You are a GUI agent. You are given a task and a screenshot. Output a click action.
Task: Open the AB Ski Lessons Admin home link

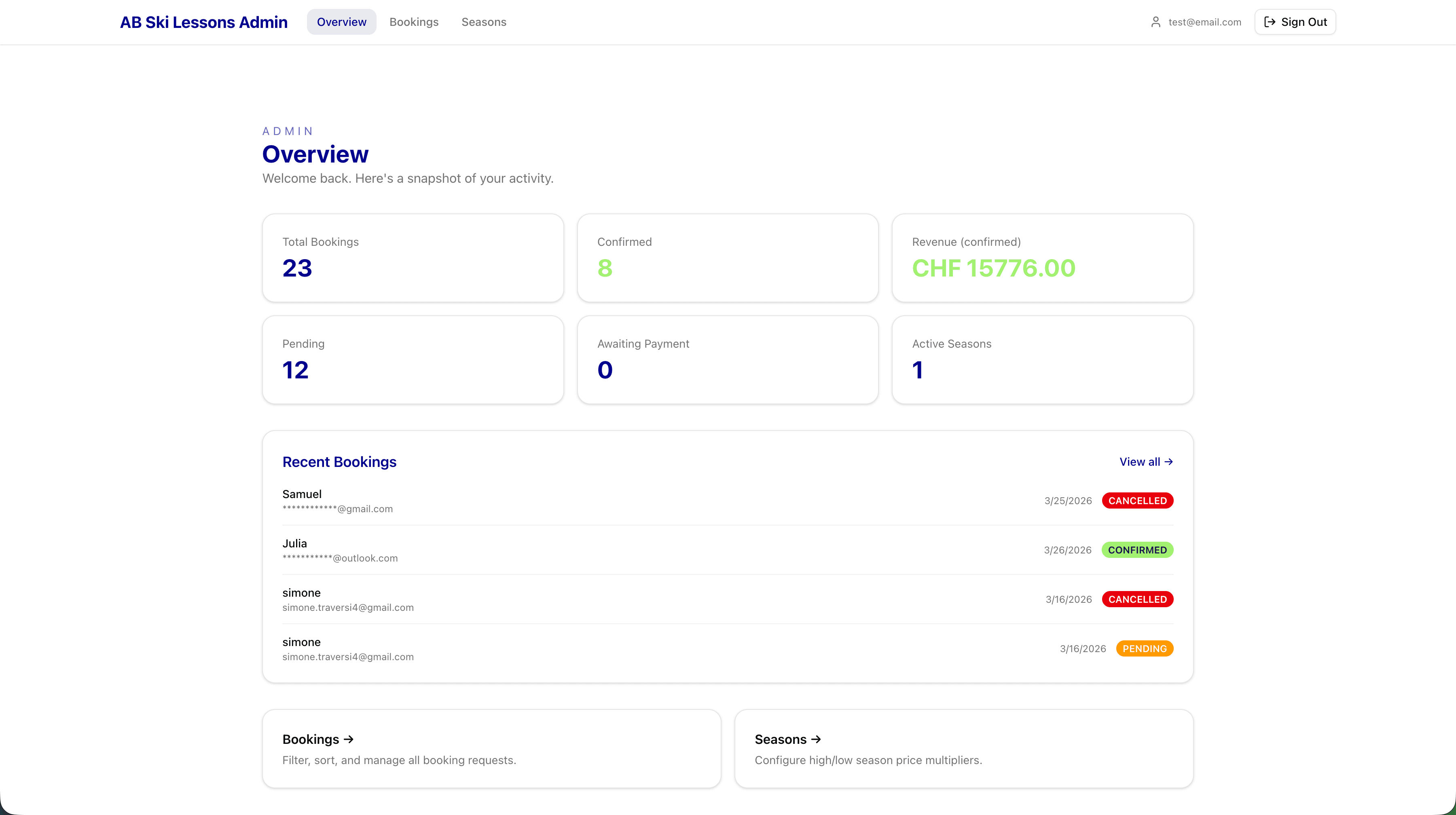203,22
